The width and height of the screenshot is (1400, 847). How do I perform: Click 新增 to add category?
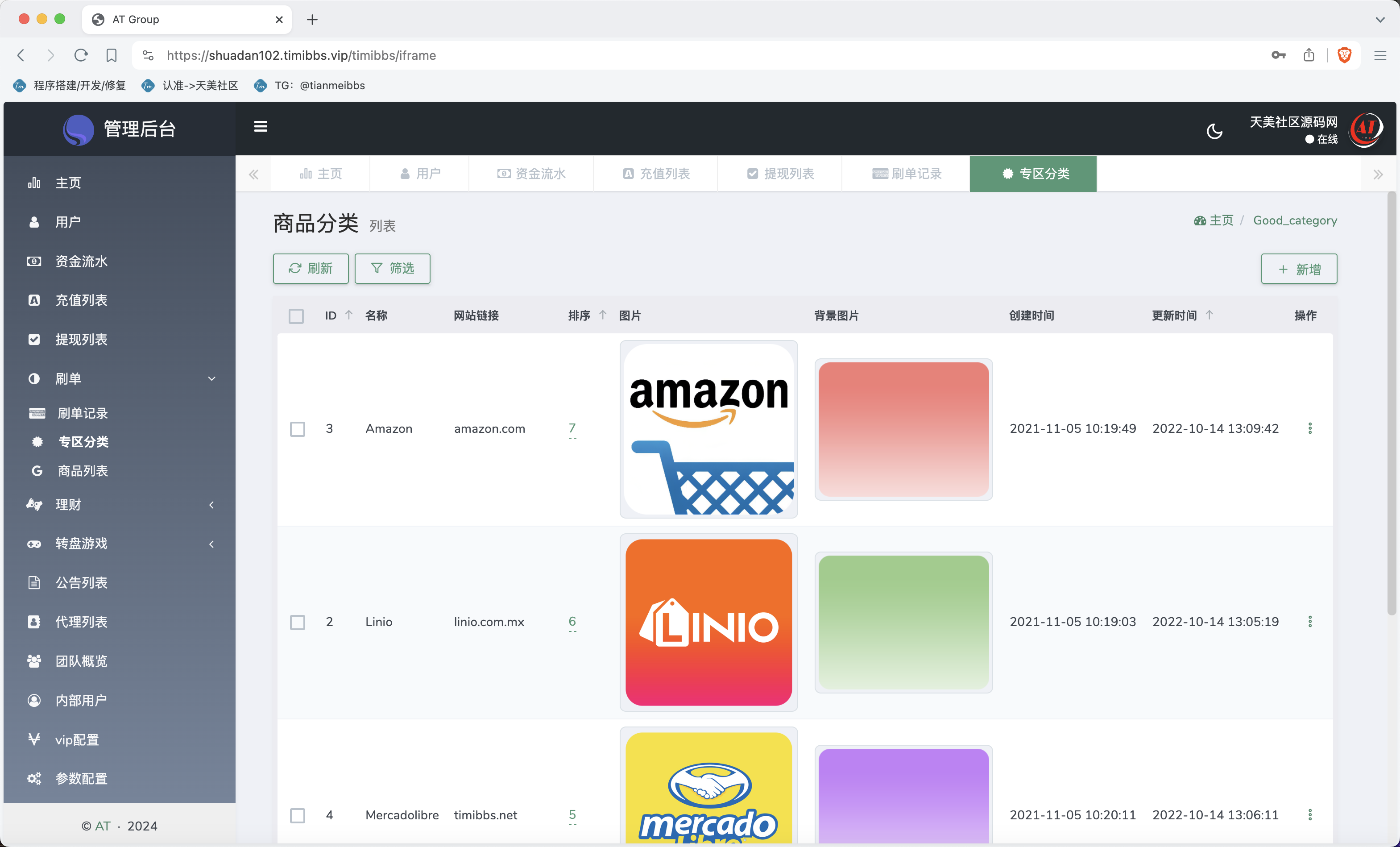click(x=1299, y=269)
